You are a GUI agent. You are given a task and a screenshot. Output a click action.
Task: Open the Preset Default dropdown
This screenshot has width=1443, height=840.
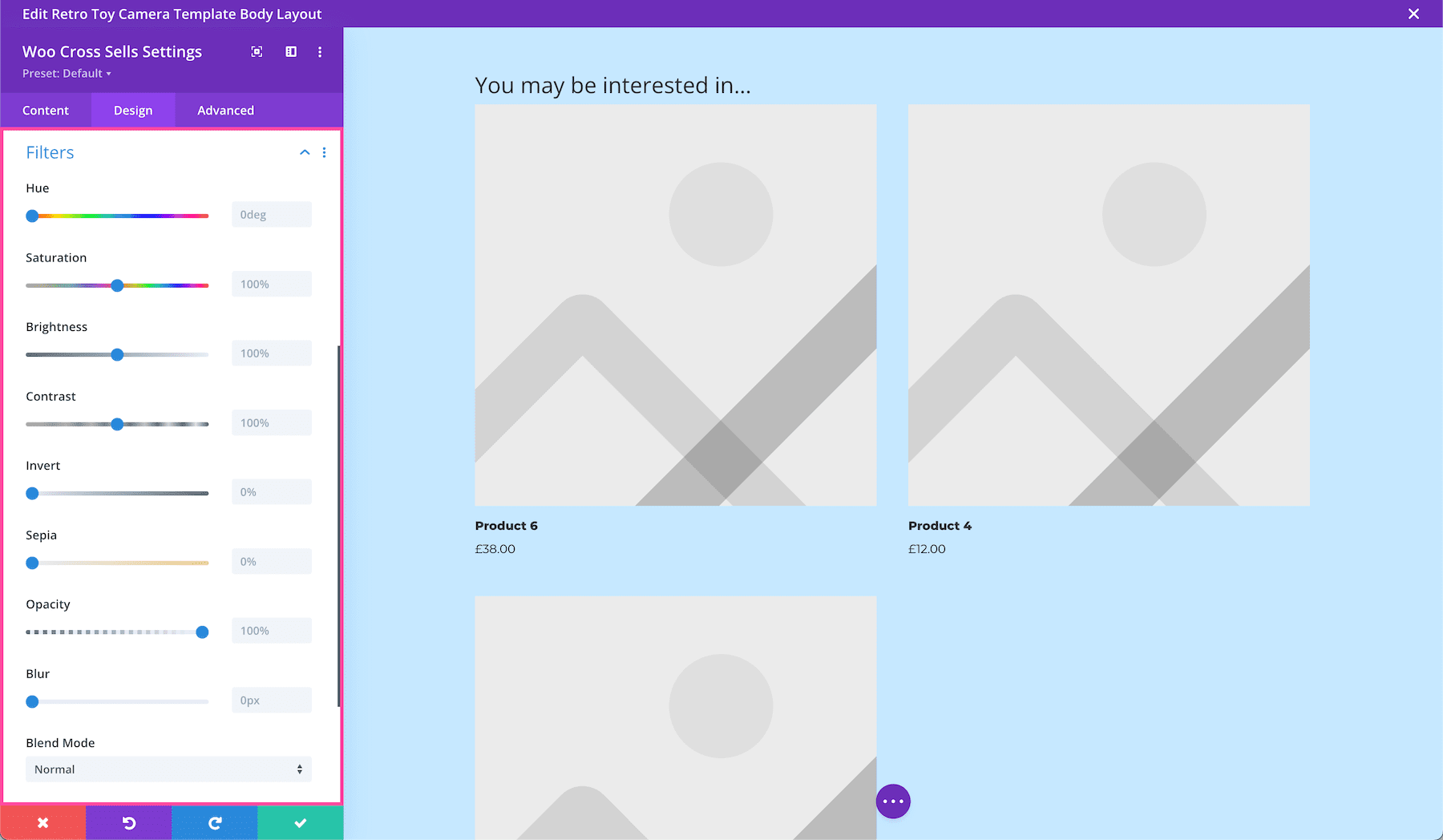coord(65,73)
